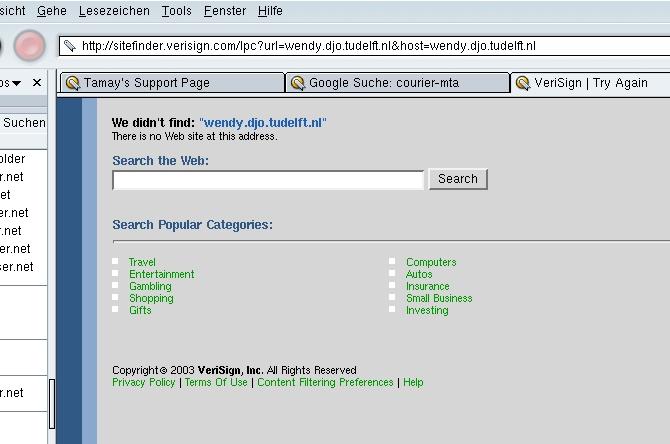The image size is (670, 444).
Task: Focus the Search the Web text box
Action: coord(268,180)
